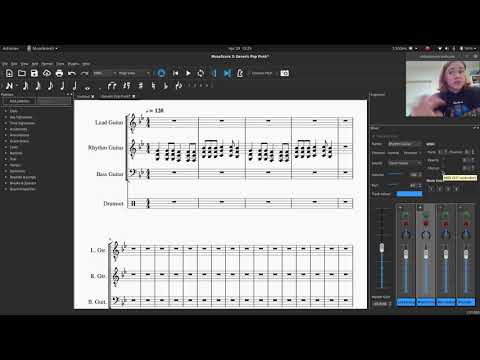Take a score image capture with the camera icon

[x=284, y=73]
